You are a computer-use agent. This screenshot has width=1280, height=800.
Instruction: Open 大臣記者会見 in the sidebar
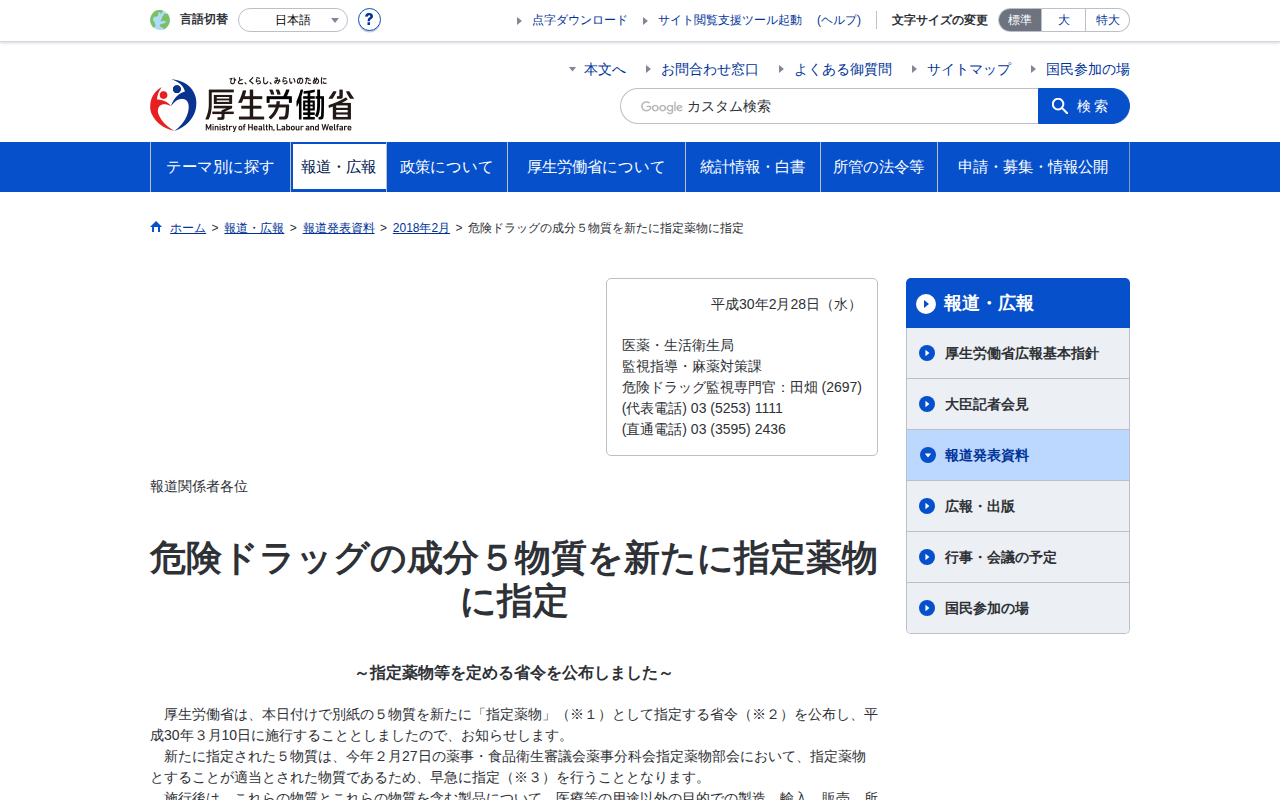point(1018,404)
